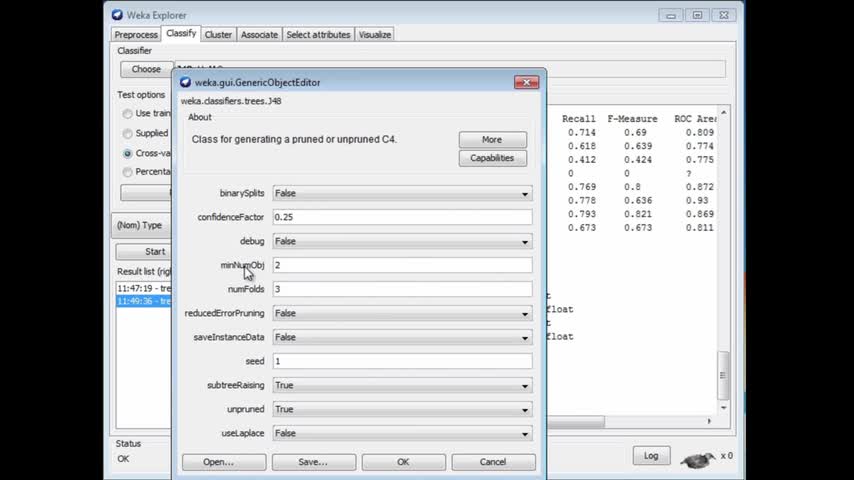
Task: Select the Percentage split radio button
Action: [127, 172]
